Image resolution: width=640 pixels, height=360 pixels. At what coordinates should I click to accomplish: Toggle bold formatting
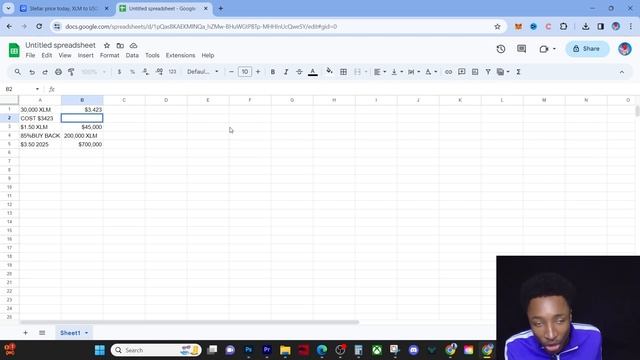(x=273, y=72)
